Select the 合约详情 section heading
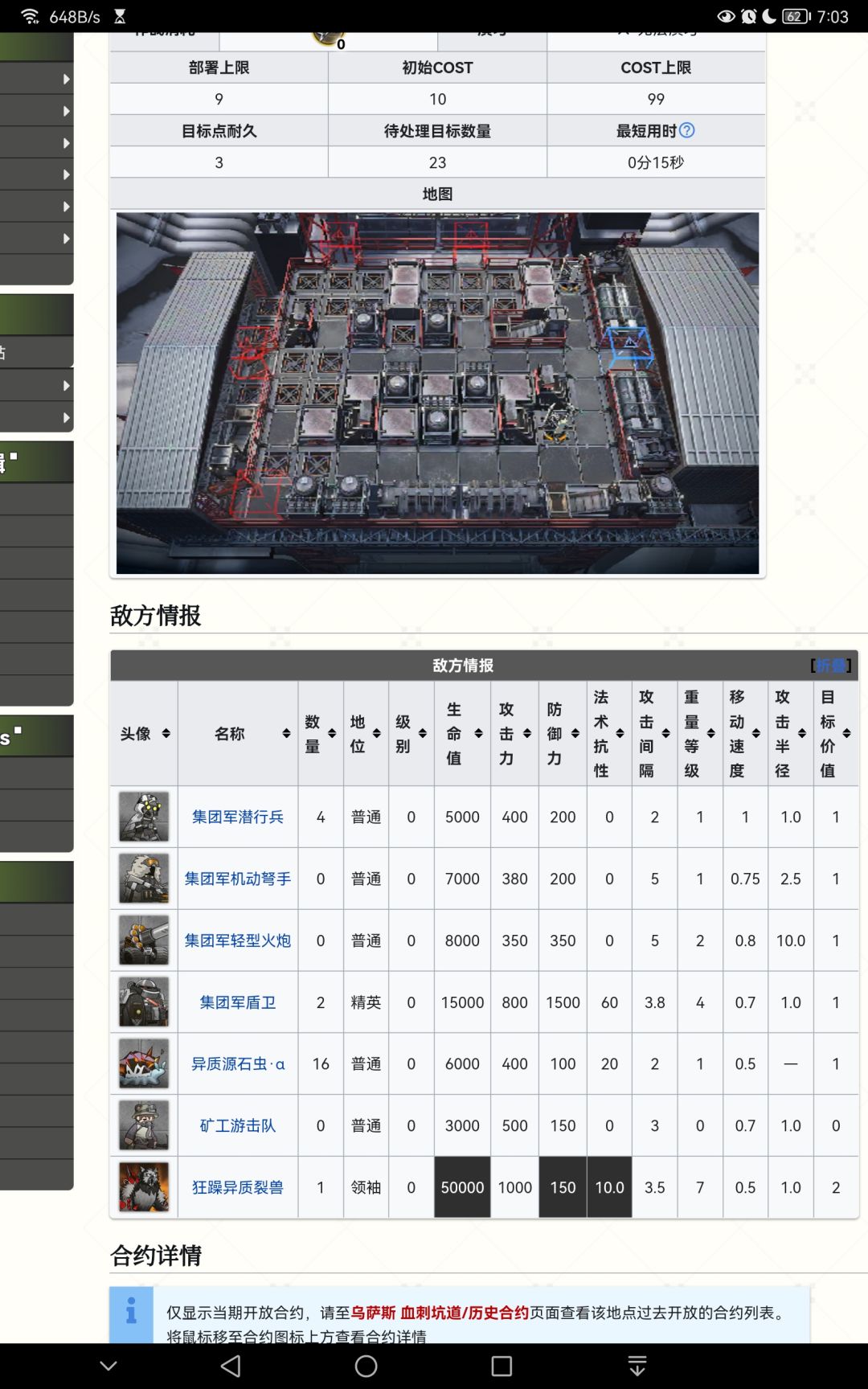 pyautogui.click(x=156, y=1256)
